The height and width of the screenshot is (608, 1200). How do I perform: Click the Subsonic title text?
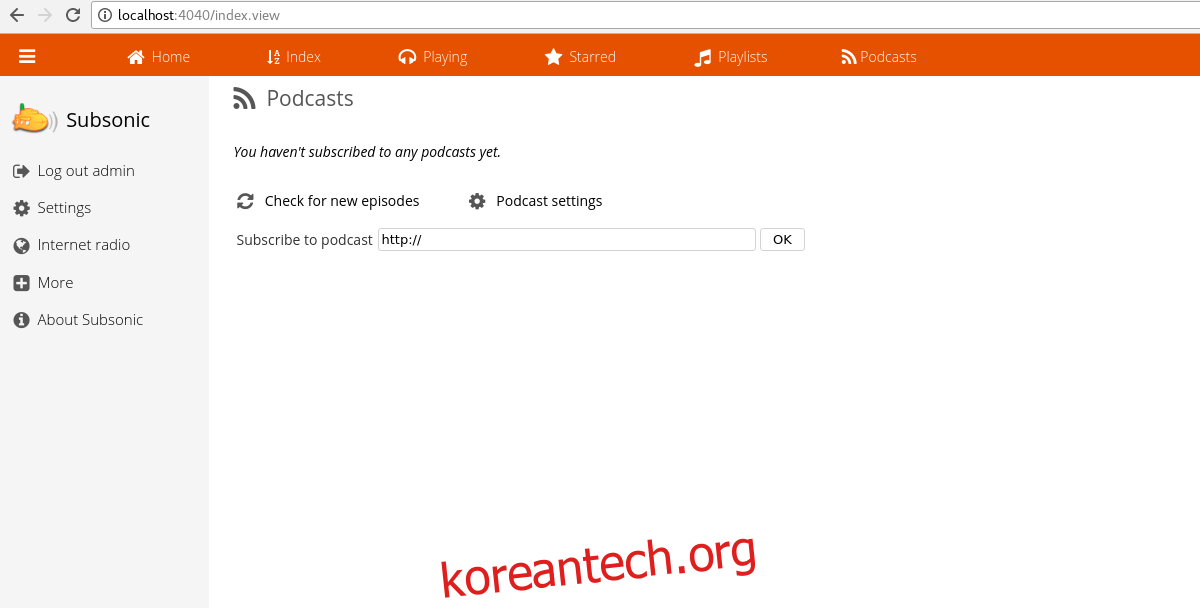click(x=108, y=120)
